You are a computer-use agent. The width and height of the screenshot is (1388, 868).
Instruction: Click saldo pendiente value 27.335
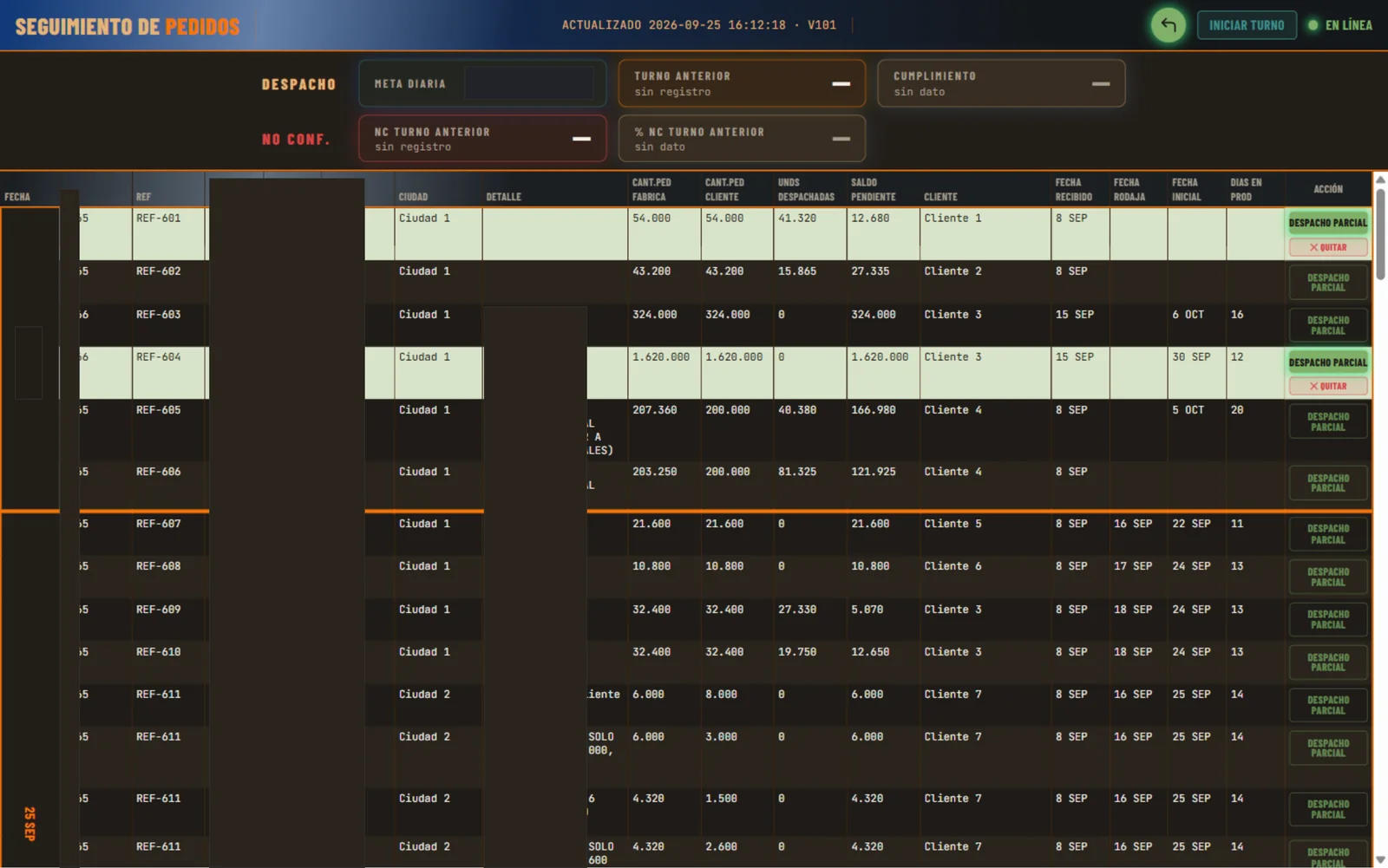870,271
